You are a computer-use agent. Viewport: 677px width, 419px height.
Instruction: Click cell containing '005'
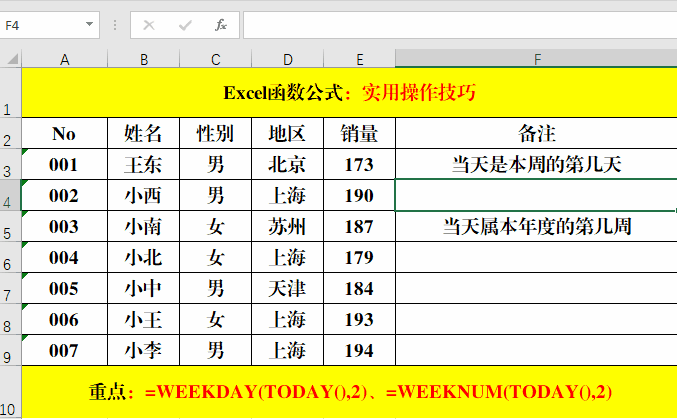64,288
